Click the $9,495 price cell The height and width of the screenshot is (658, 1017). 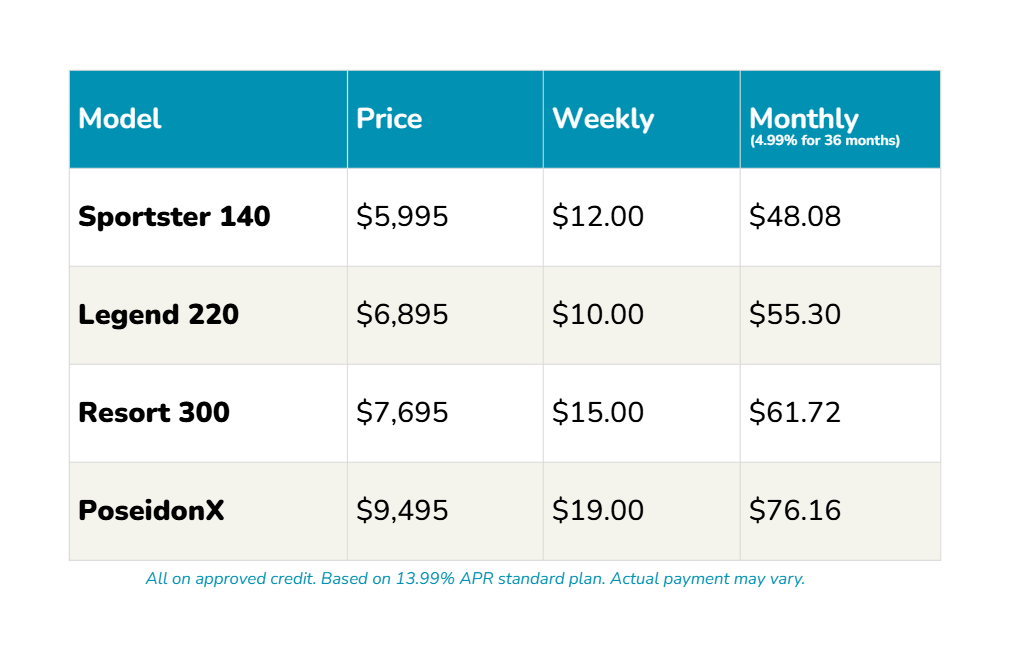402,511
